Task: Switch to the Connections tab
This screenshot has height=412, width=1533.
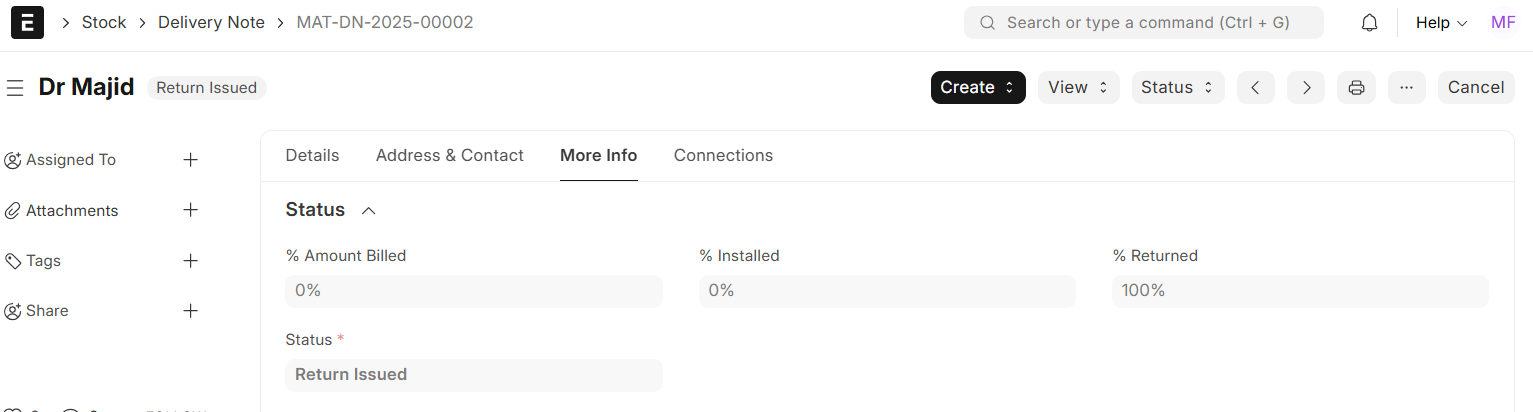Action: (723, 156)
